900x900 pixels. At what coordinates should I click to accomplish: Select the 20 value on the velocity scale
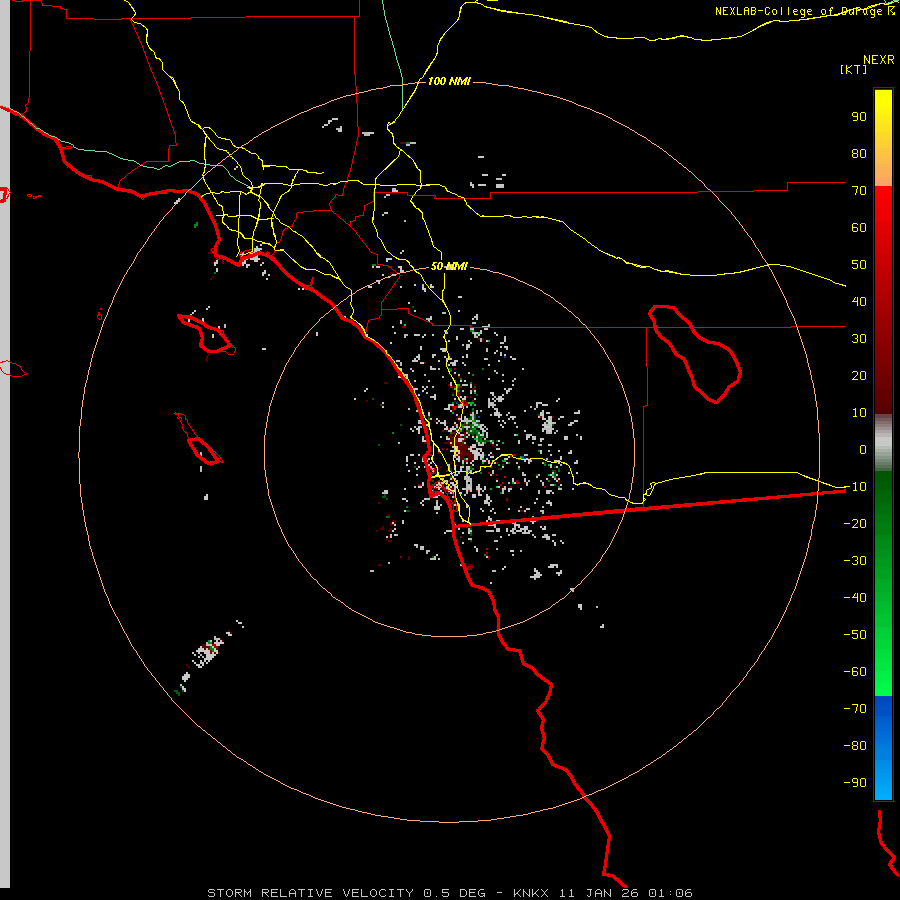[x=859, y=375]
